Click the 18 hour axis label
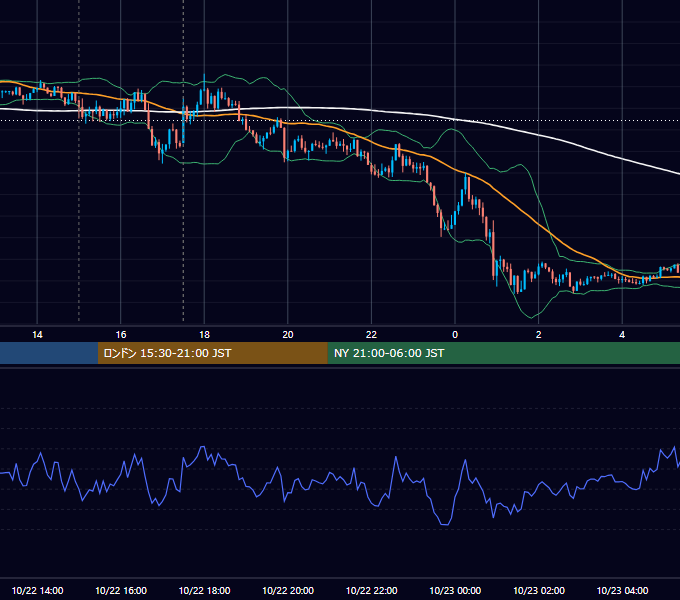Image resolution: width=680 pixels, height=600 pixels. click(x=204, y=335)
